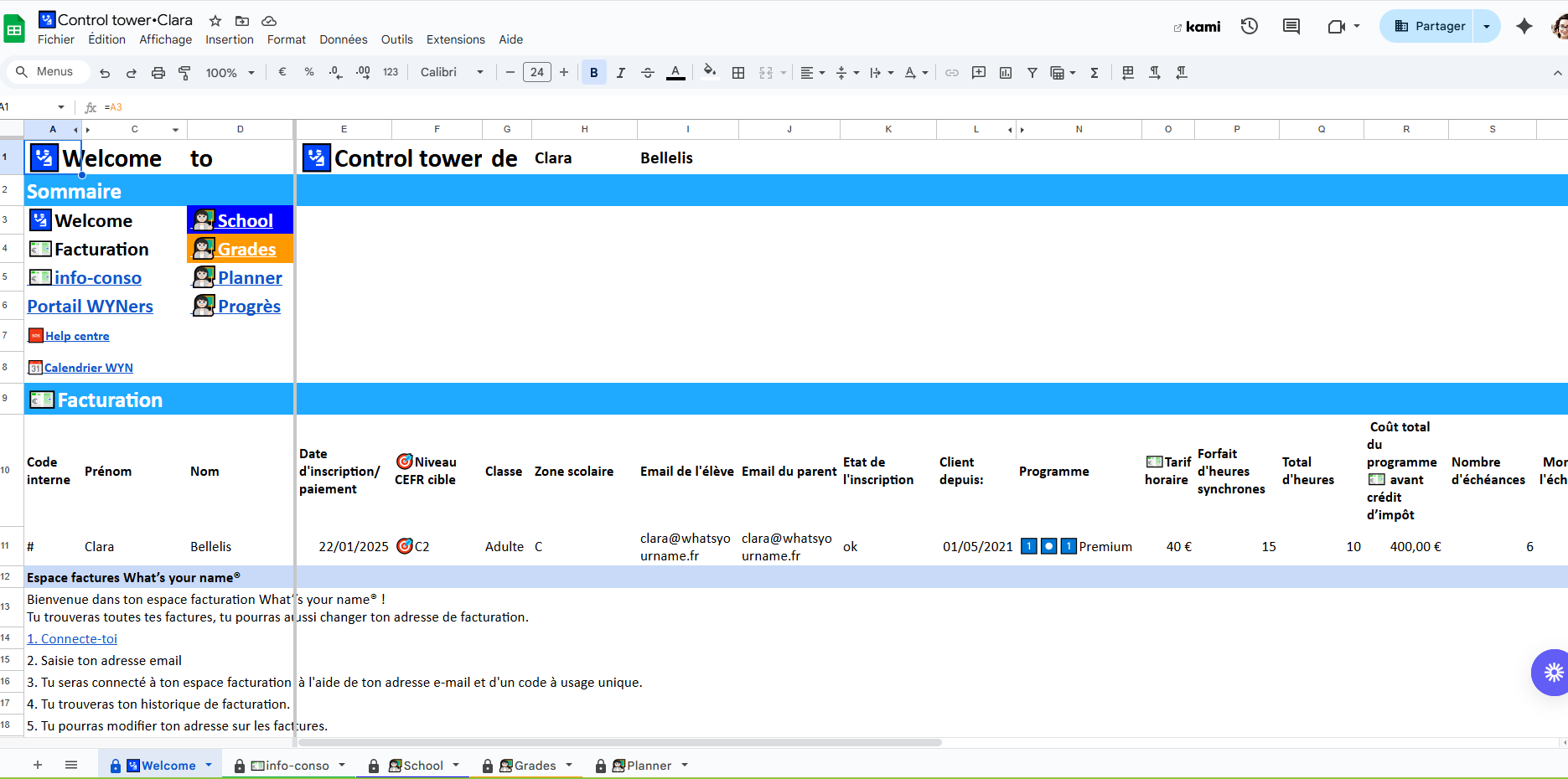
Task: Print the spreadsheet
Action: click(x=158, y=73)
